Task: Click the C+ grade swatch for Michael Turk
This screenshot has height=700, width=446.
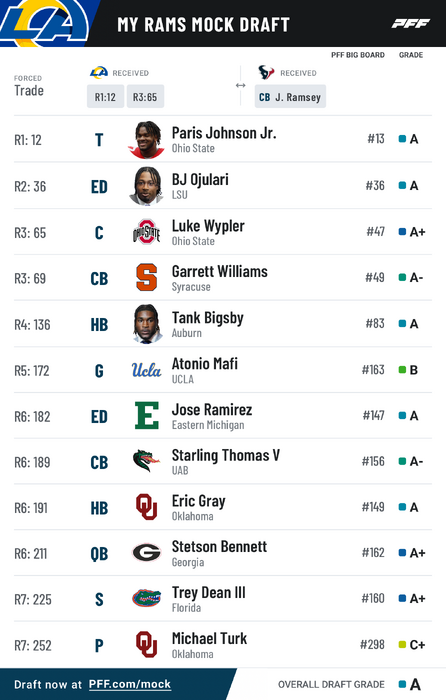Action: click(x=402, y=644)
